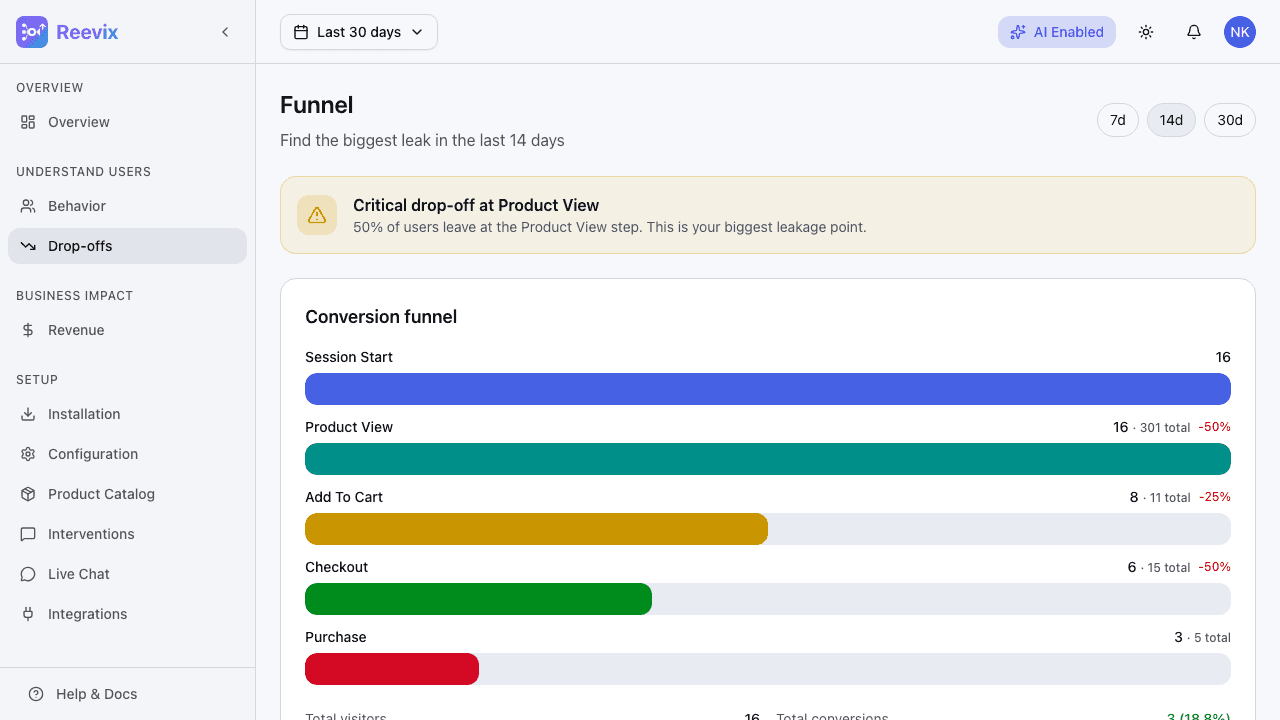1280x720 pixels.
Task: Select the Installation download icon
Action: tap(28, 414)
